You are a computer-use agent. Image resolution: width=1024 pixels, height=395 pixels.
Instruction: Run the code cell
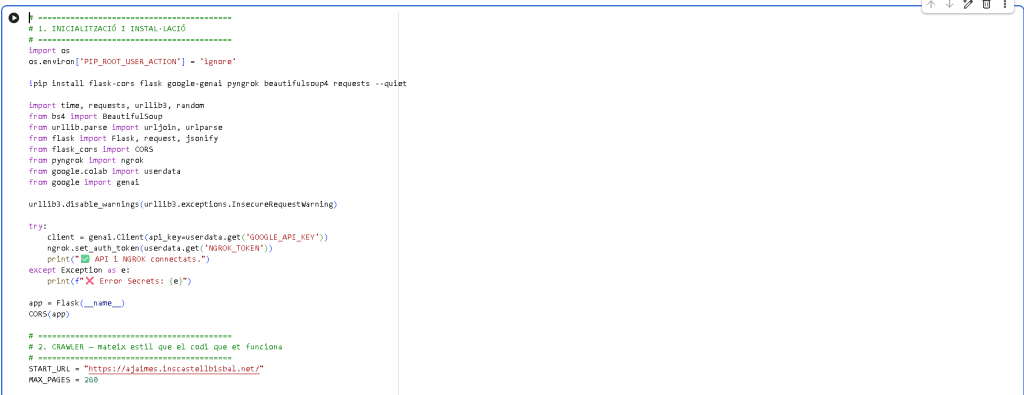click(14, 18)
